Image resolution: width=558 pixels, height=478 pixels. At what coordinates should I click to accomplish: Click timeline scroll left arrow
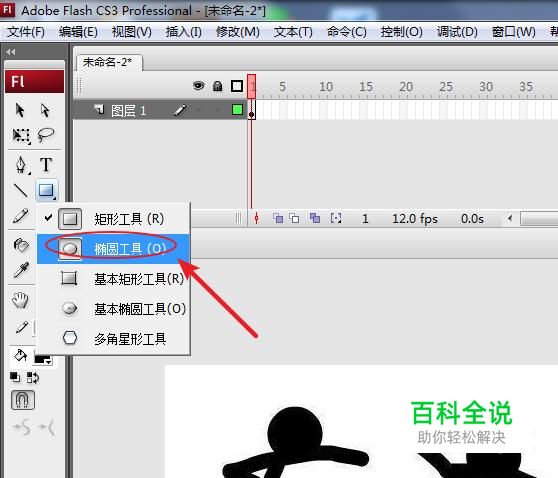point(510,218)
